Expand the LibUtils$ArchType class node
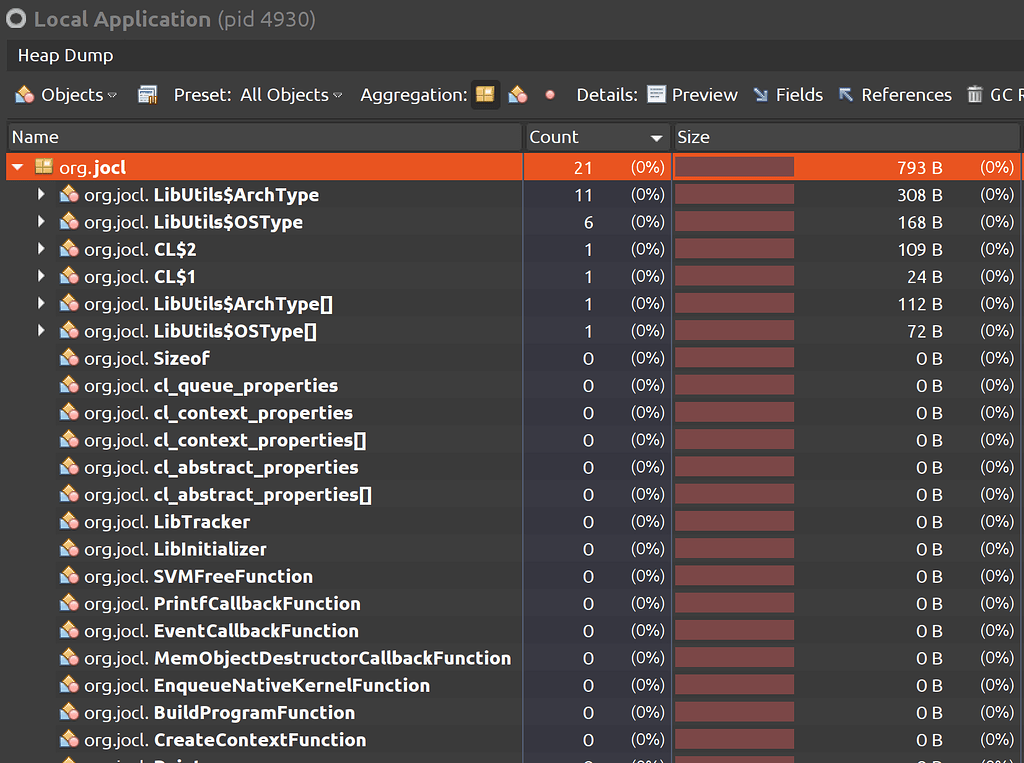 tap(41, 194)
